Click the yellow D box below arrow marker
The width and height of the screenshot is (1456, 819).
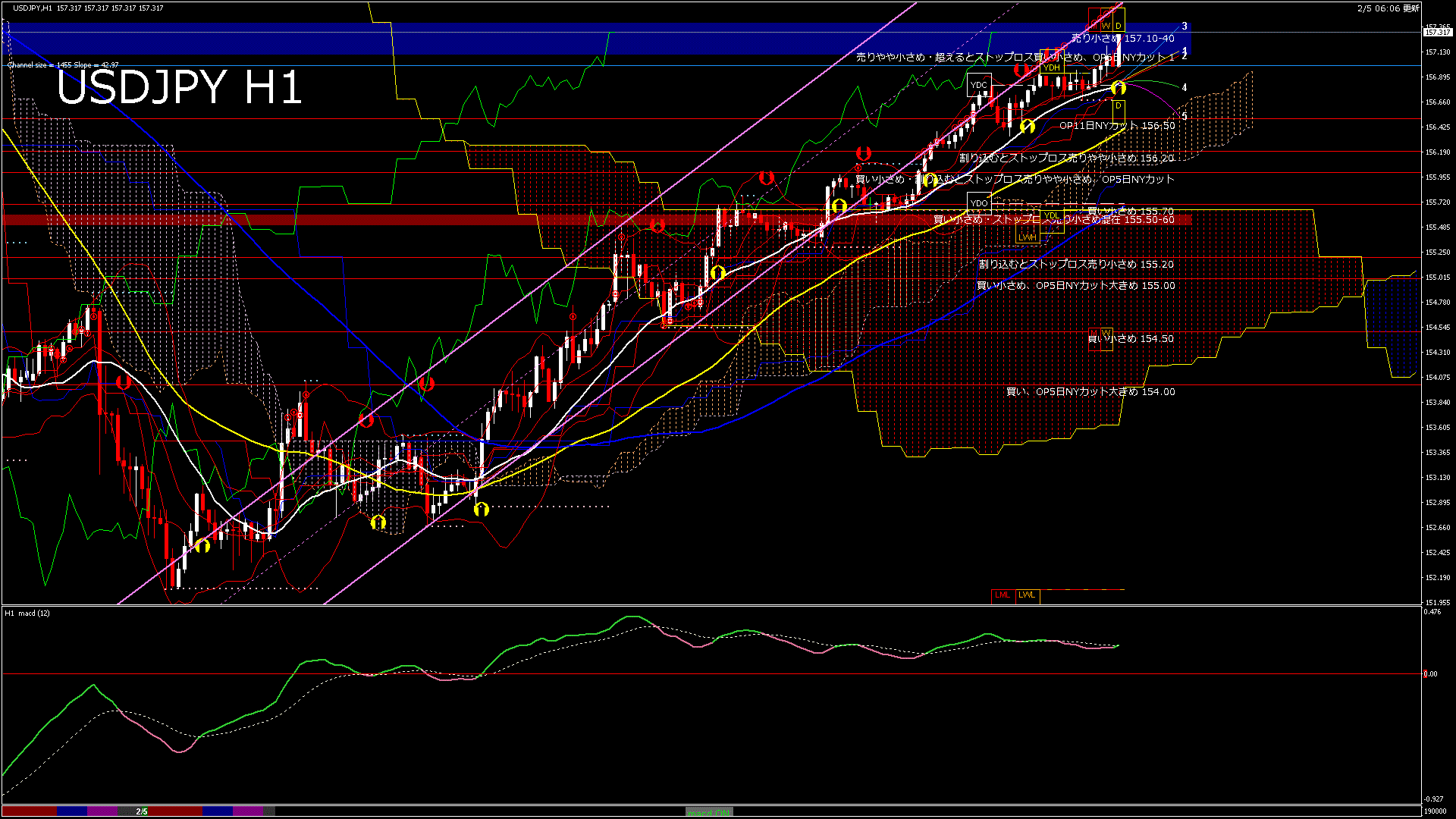pyautogui.click(x=1118, y=106)
